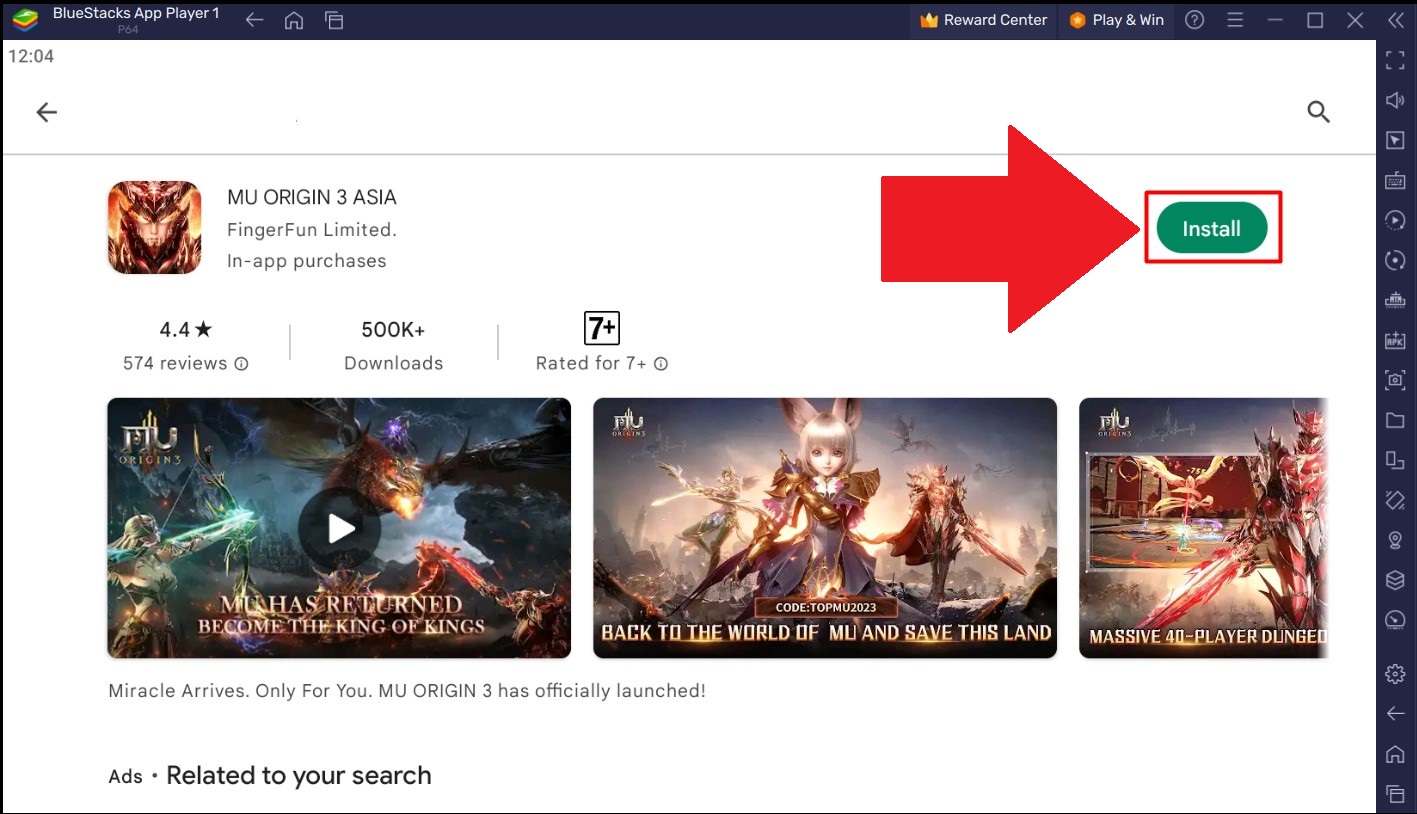Open FingerFun Limited. developer link

coord(312,229)
